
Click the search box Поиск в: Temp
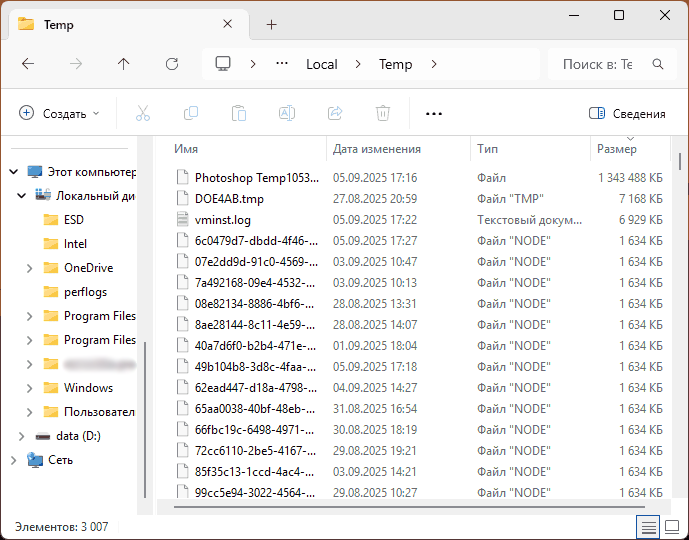coord(598,64)
